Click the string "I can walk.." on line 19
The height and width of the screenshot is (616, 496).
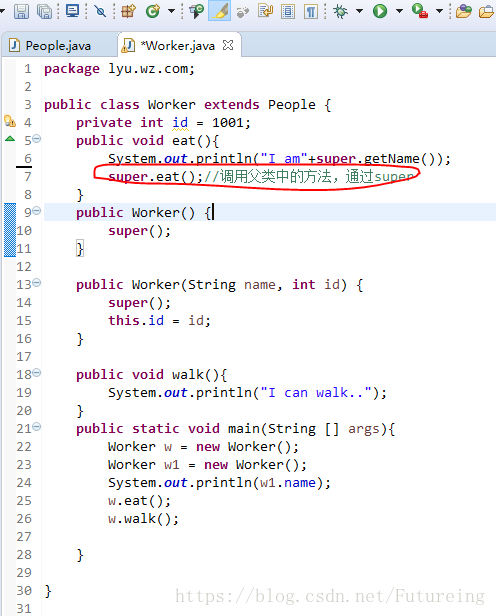(x=316, y=392)
